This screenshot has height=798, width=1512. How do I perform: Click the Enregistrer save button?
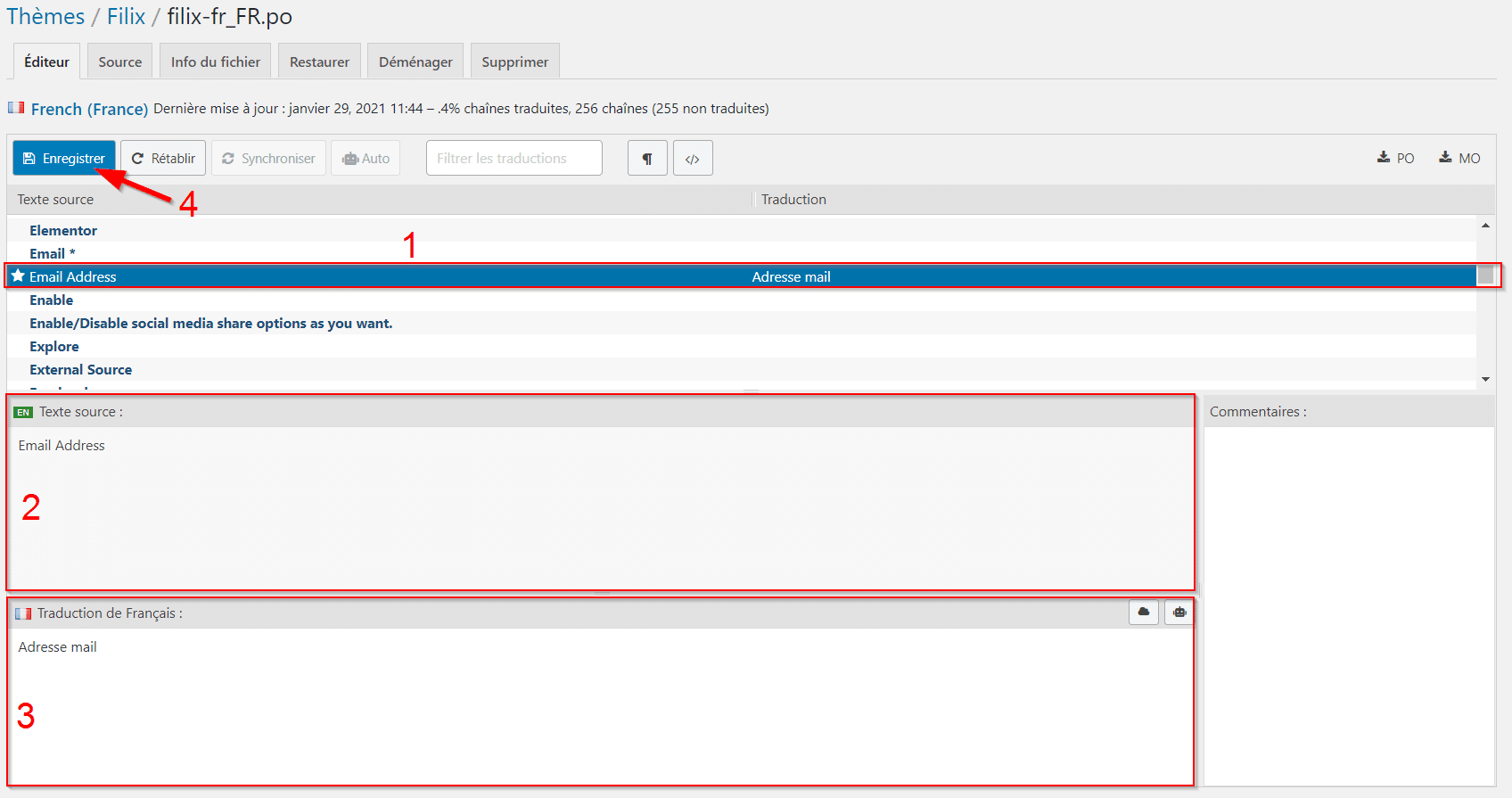pyautogui.click(x=64, y=158)
